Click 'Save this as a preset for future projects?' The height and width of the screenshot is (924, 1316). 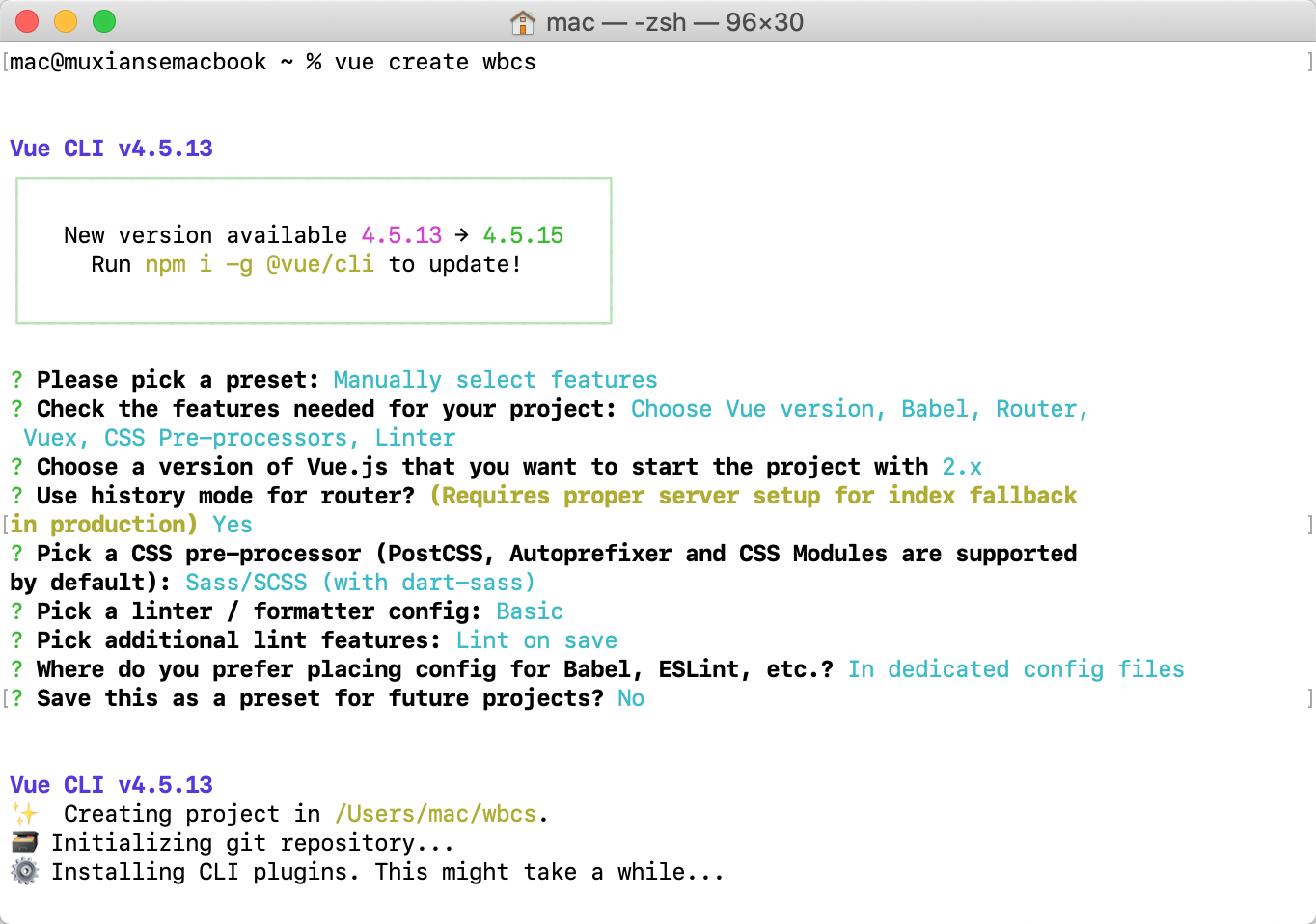(x=320, y=698)
